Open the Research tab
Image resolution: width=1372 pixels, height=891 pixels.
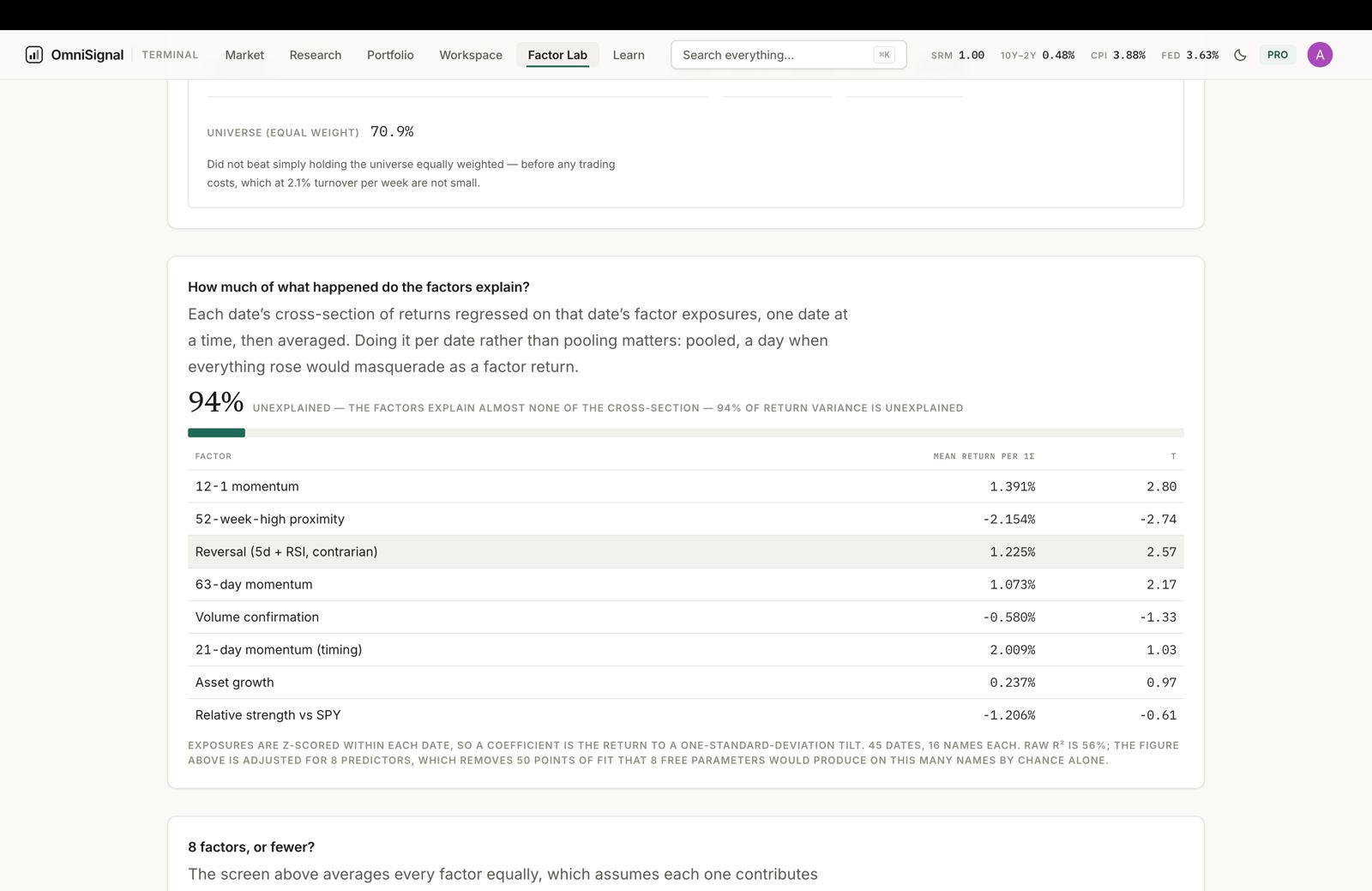pyautogui.click(x=316, y=55)
